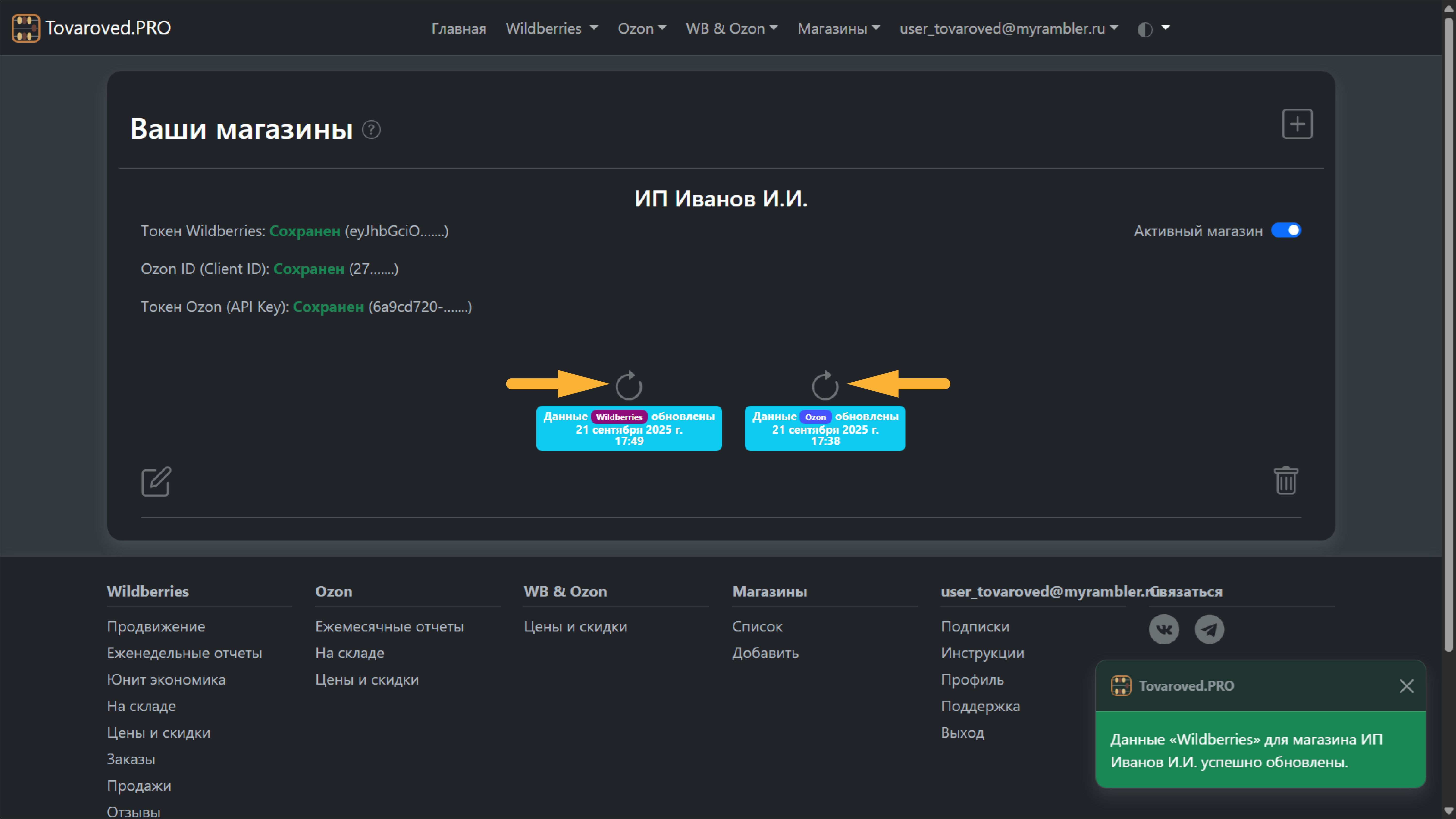
Task: Refresh Ozon data for the store
Action: 825,385
